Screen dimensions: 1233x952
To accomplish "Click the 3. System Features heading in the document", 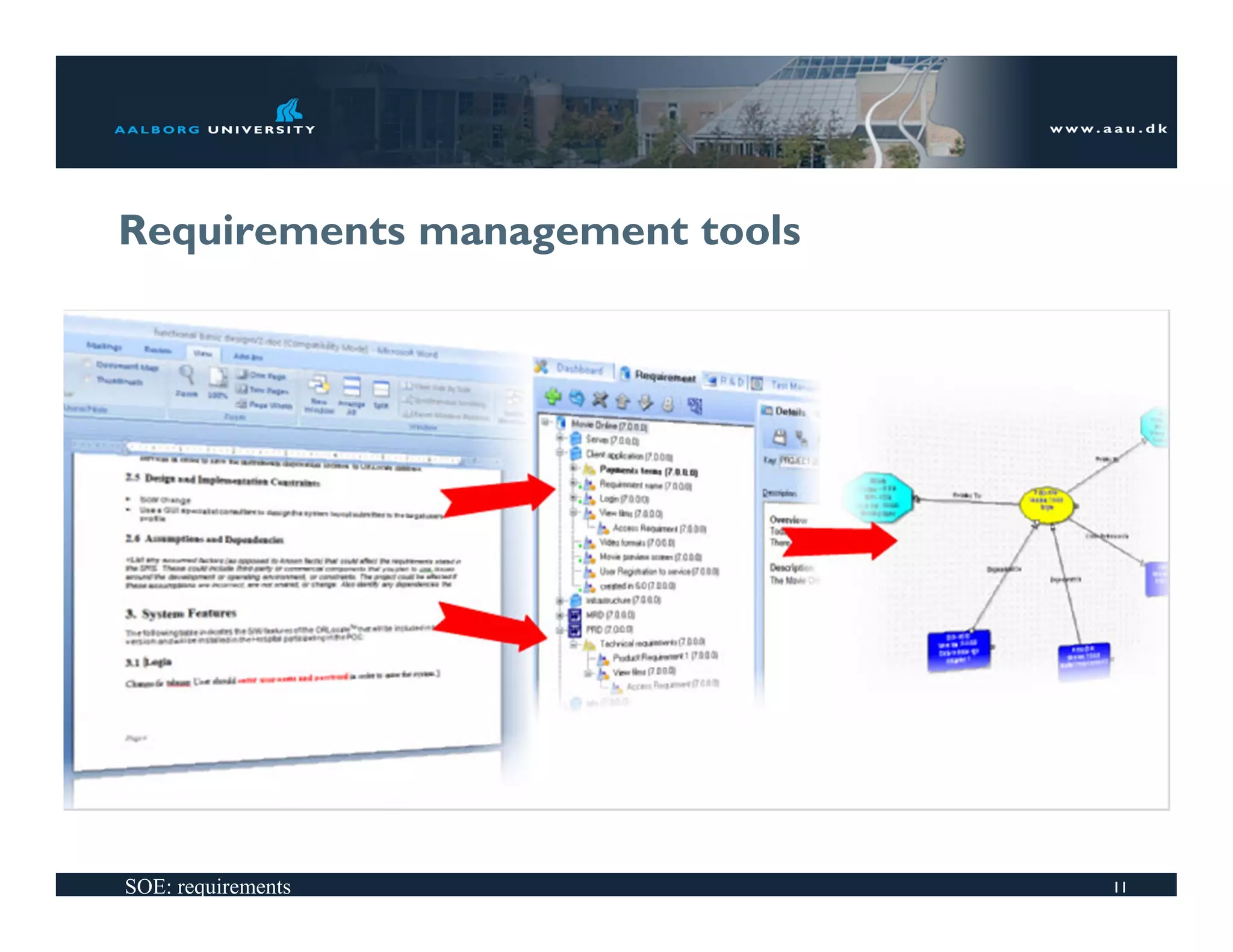I will point(181,614).
